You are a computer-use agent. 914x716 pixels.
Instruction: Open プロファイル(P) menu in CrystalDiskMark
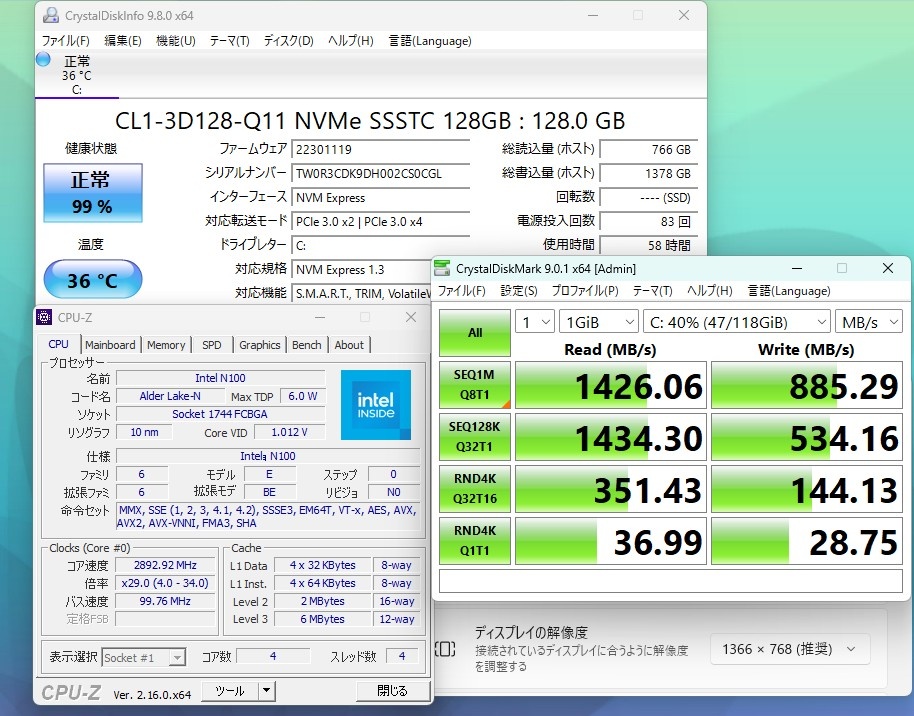coord(585,290)
